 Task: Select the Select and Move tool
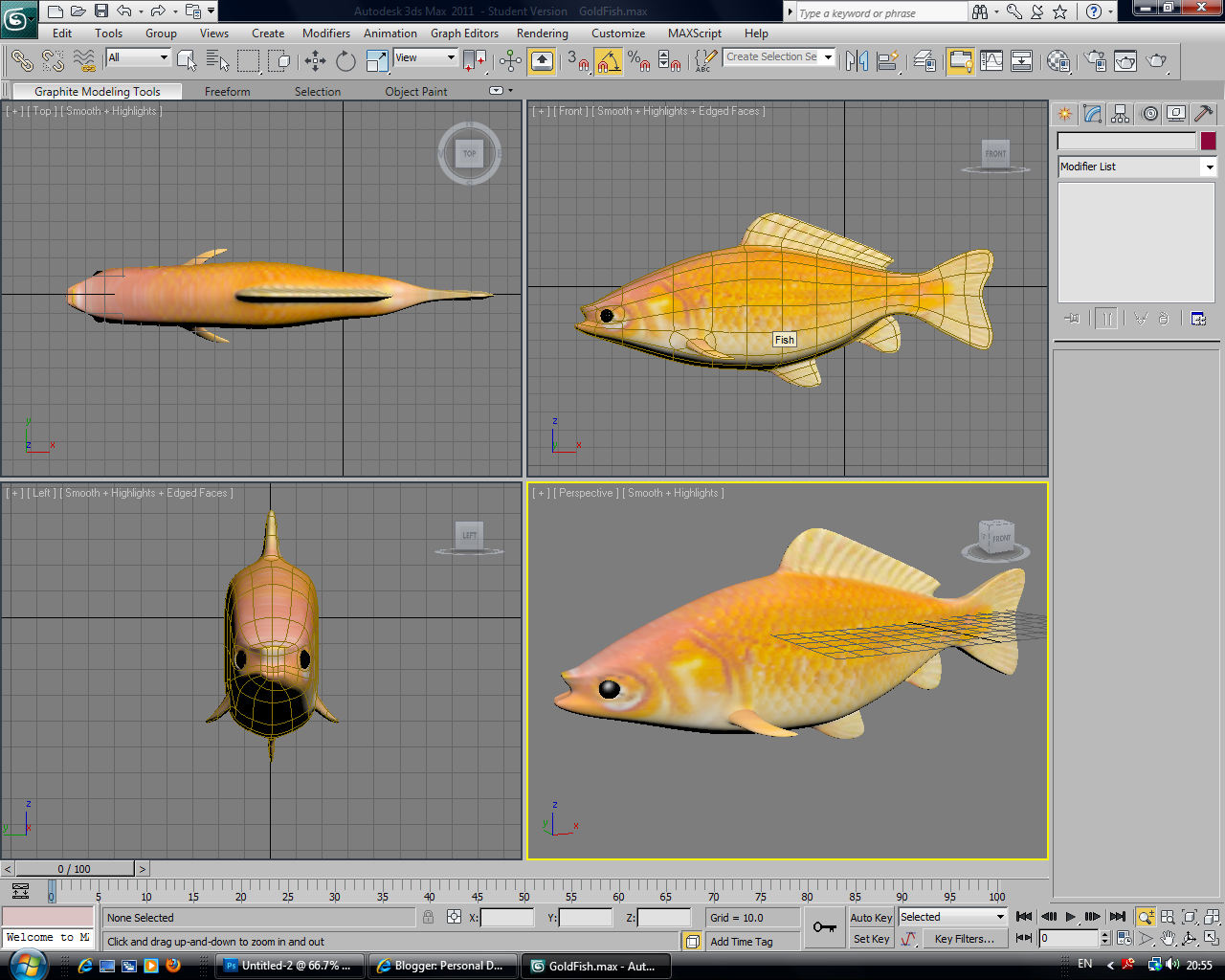coord(315,61)
